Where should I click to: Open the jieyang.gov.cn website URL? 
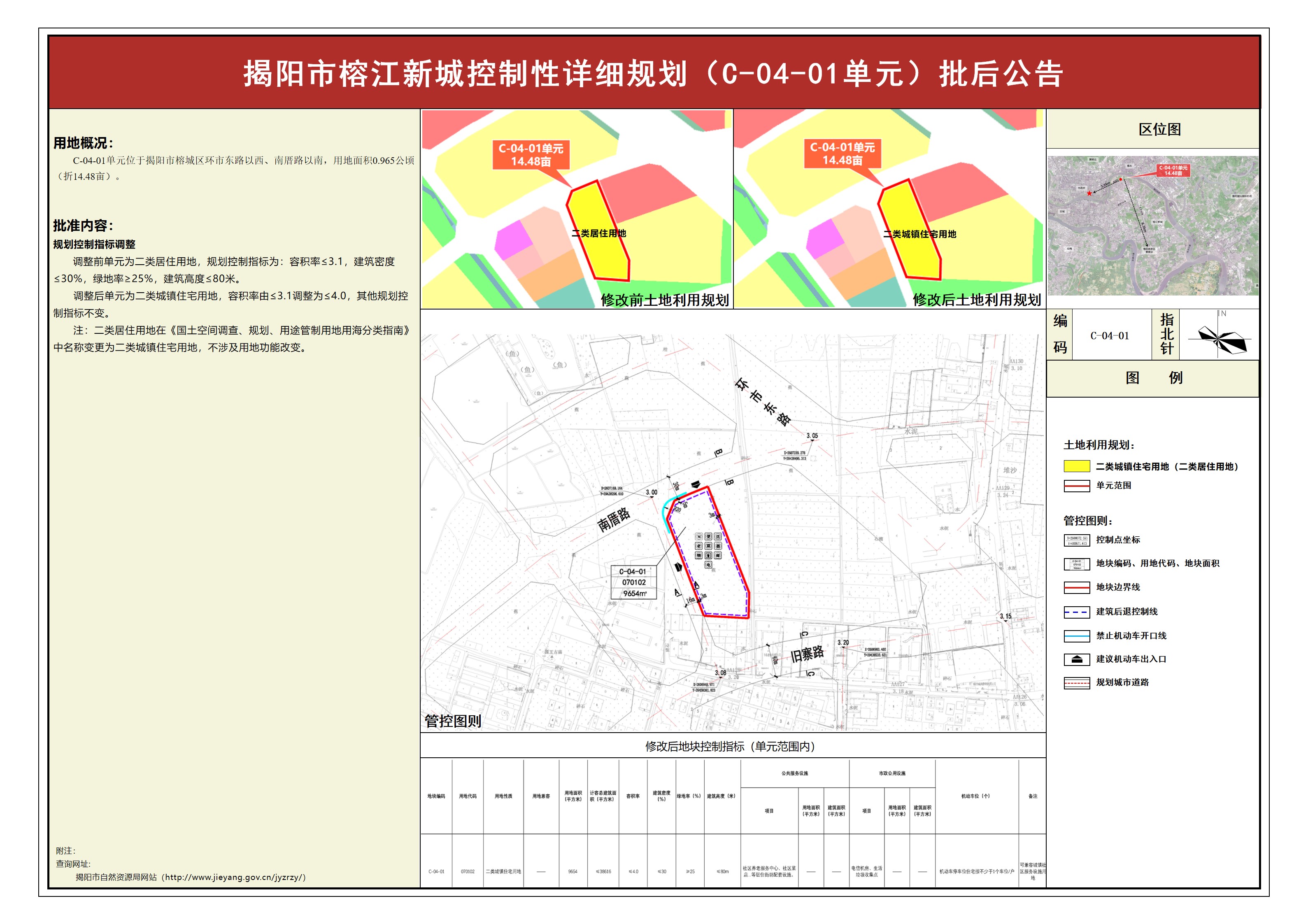234,877
